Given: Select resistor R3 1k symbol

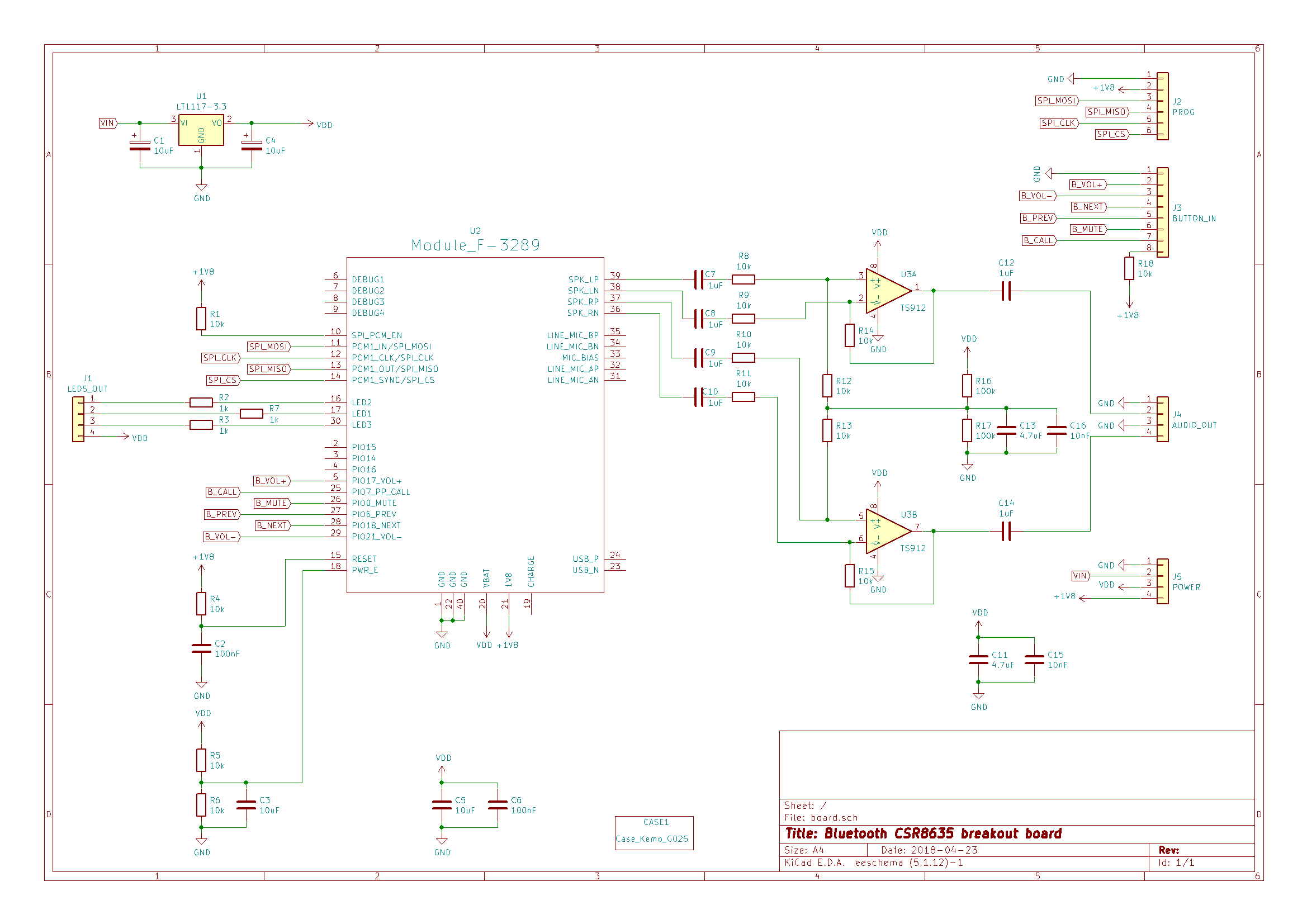Looking at the screenshot, I should 201,425.
